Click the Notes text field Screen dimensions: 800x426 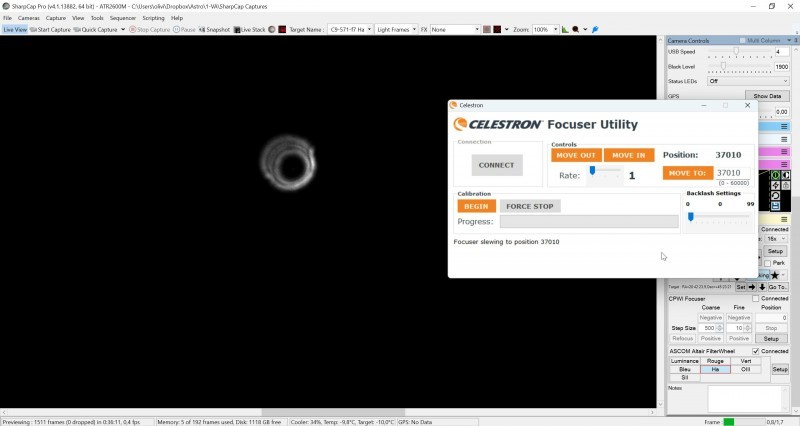748,398
